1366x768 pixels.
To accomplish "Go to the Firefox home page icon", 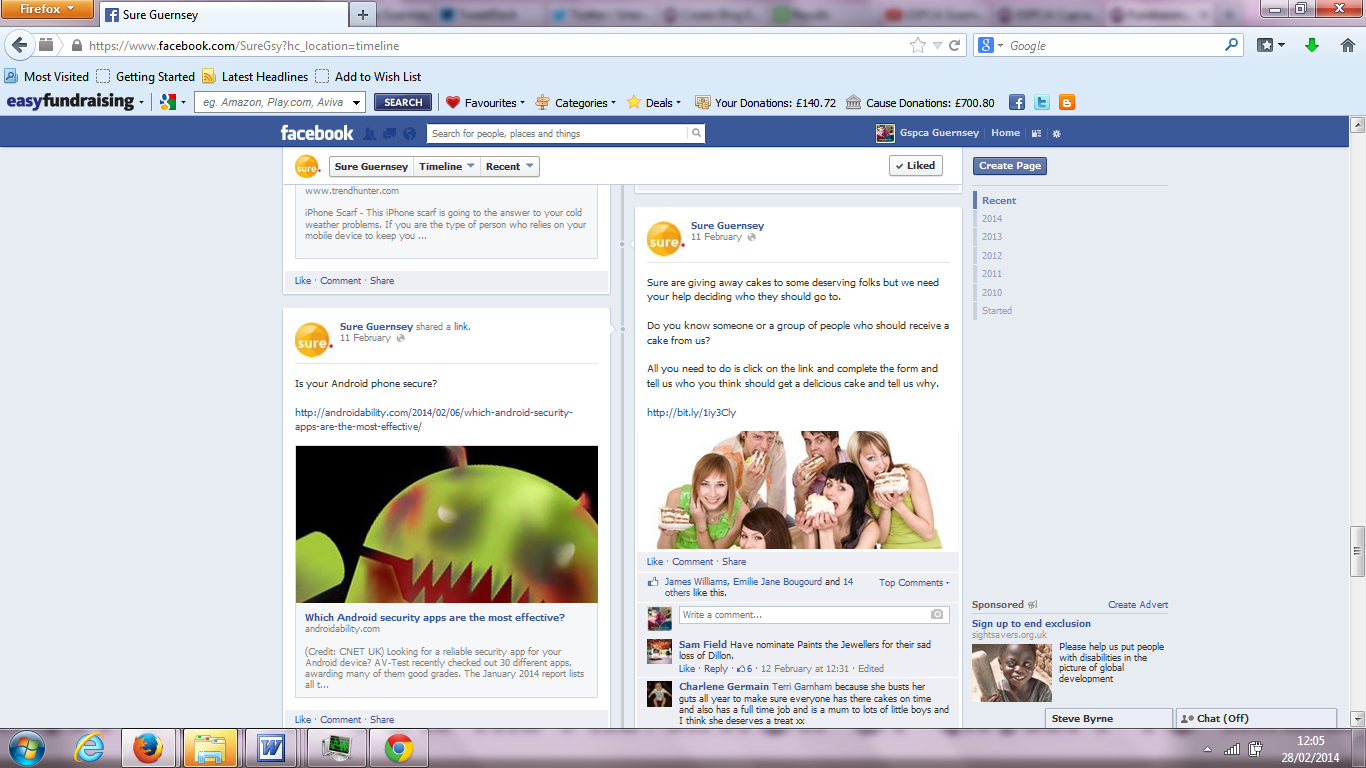I will 1347,45.
